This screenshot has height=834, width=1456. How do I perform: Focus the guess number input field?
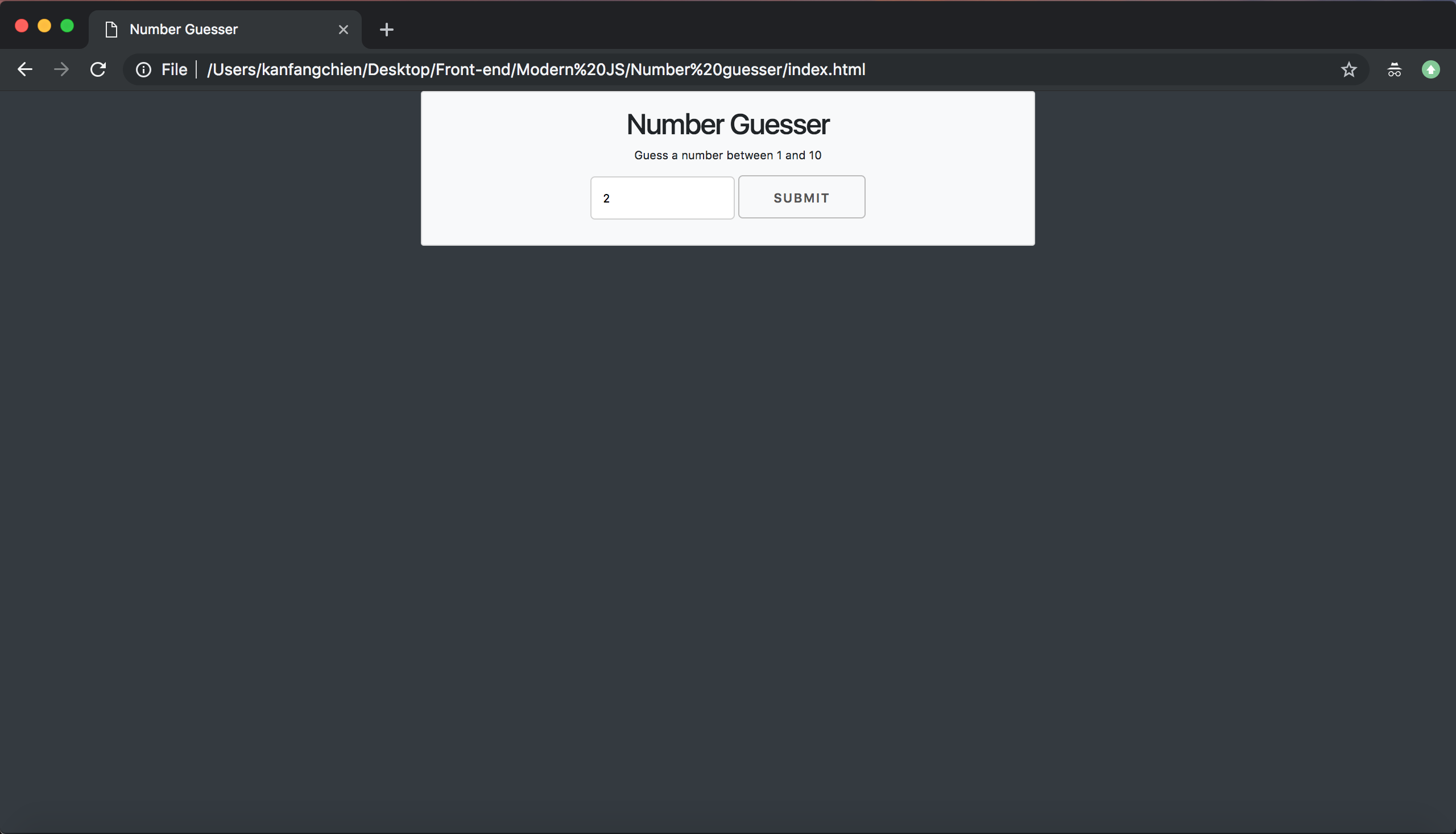pos(662,197)
